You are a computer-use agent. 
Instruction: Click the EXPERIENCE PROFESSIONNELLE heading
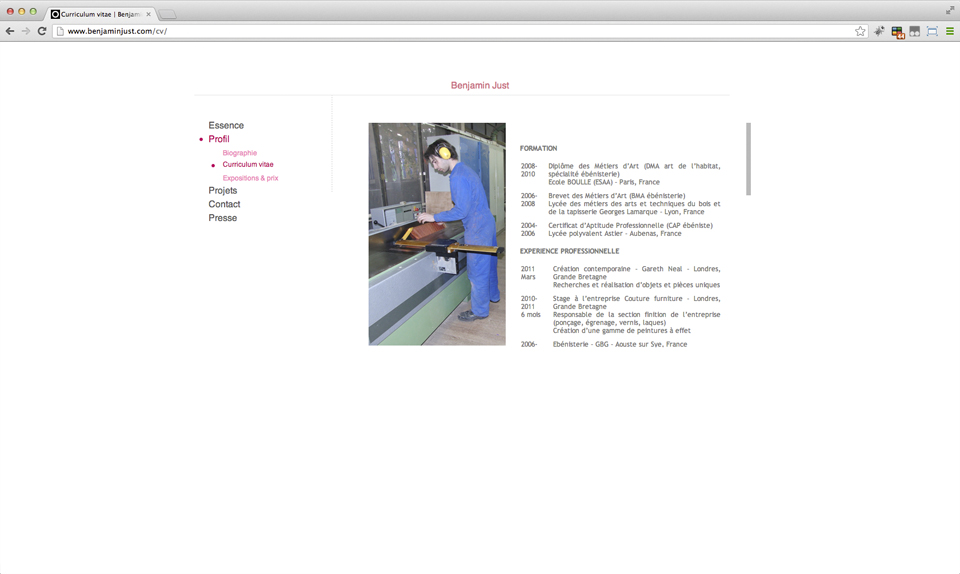pyautogui.click(x=569, y=251)
